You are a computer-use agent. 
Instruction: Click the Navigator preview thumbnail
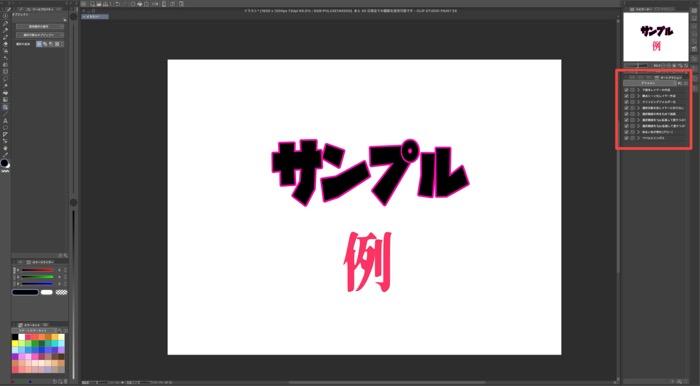pyautogui.click(x=656, y=37)
